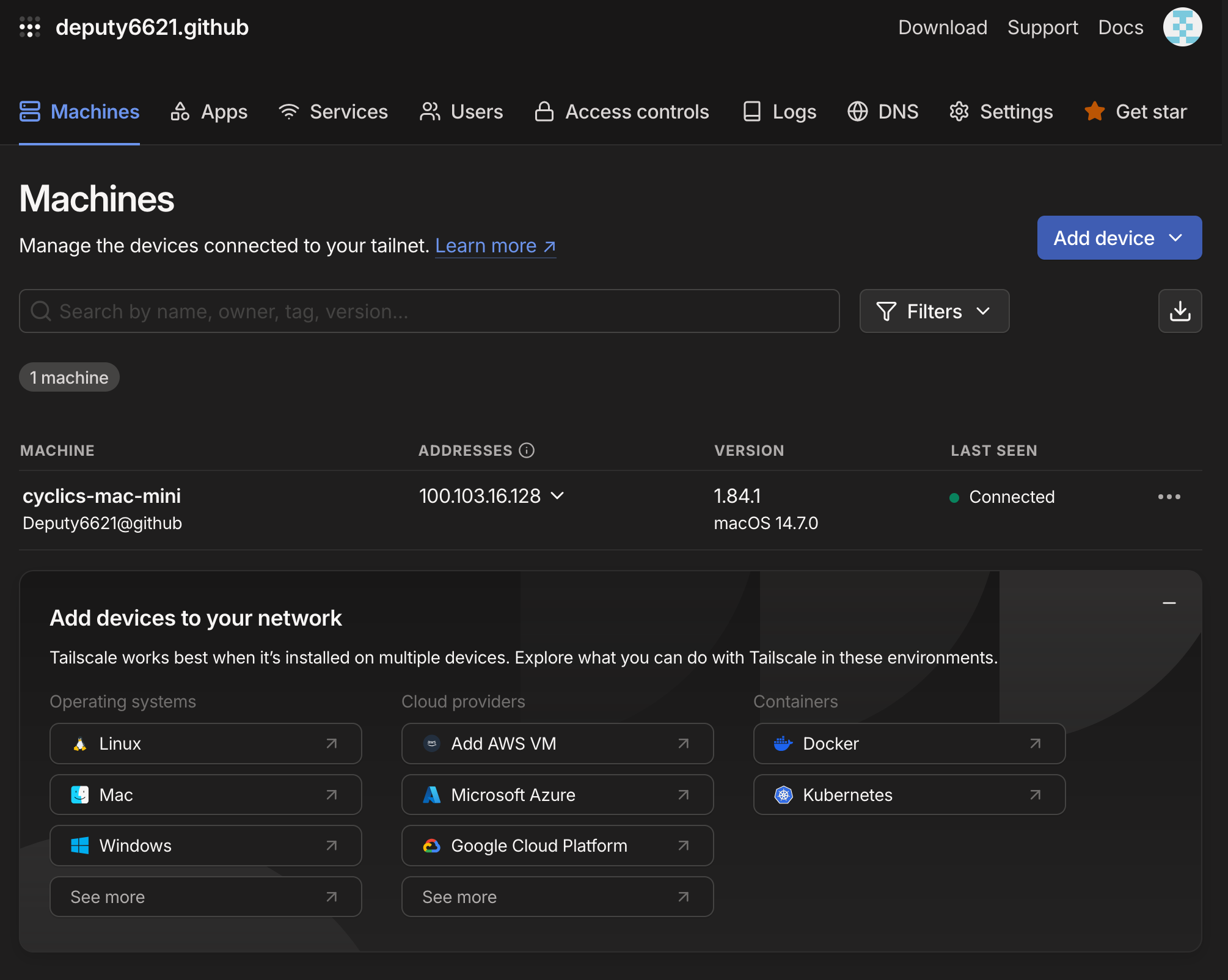Click the MACHINE column header
The width and height of the screenshot is (1228, 980).
click(x=57, y=450)
